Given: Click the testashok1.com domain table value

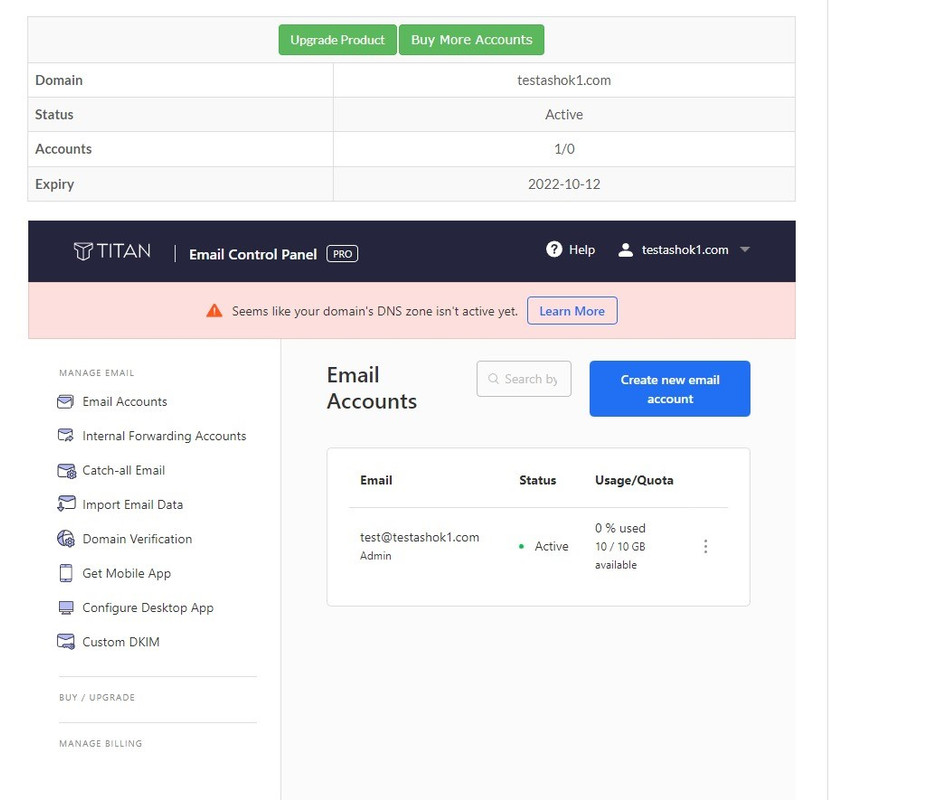Looking at the screenshot, I should pyautogui.click(x=564, y=80).
